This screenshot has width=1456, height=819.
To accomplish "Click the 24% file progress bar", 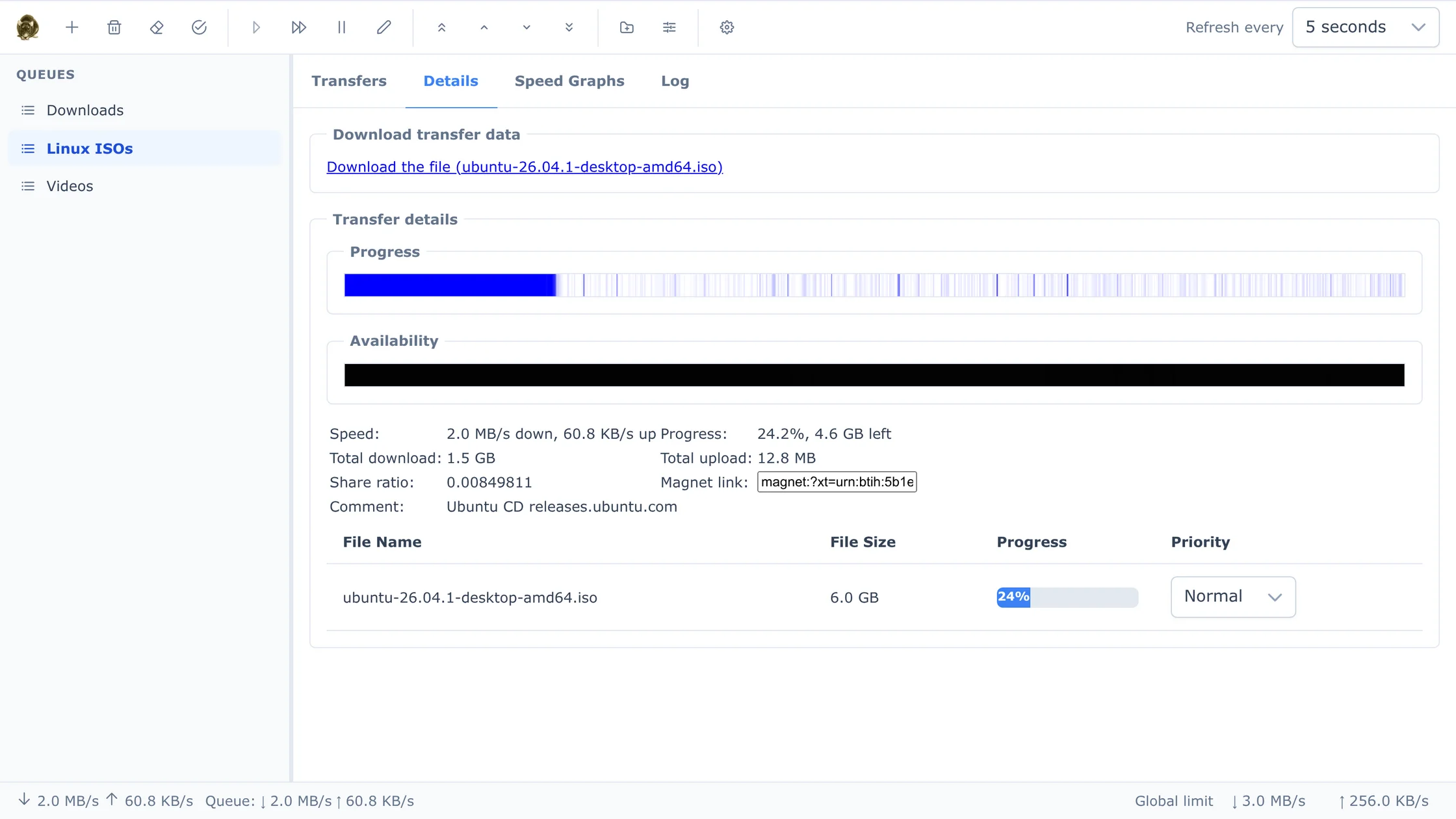I will (1067, 597).
